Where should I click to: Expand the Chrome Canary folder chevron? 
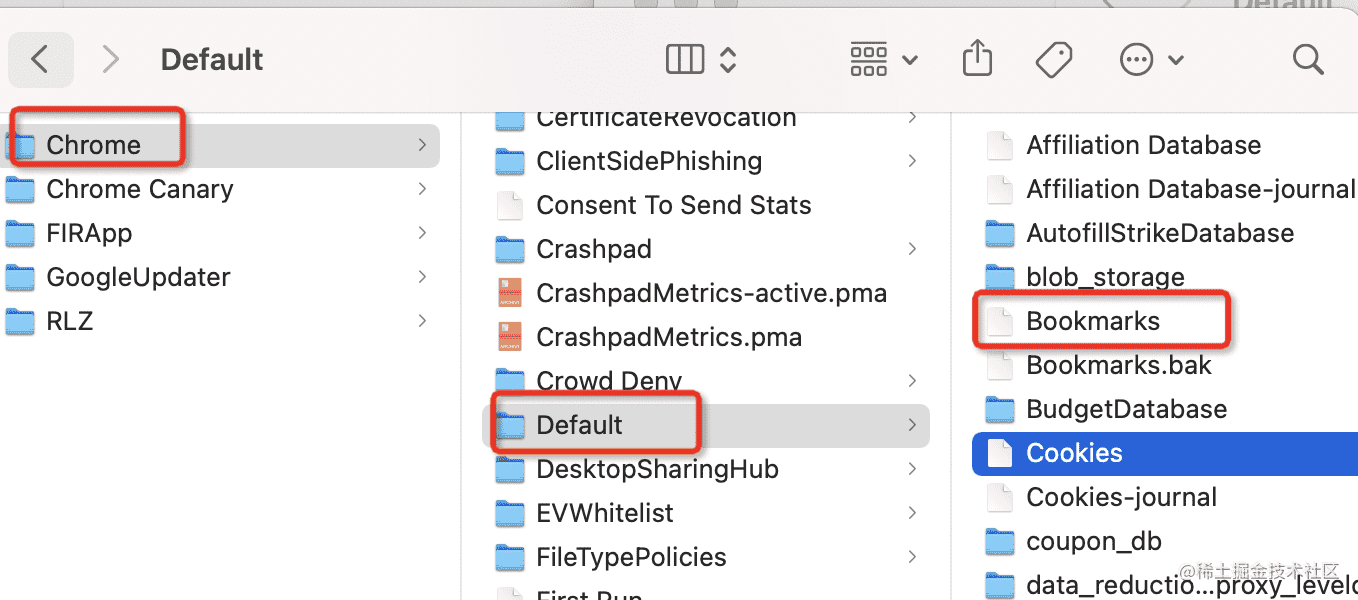(x=422, y=189)
